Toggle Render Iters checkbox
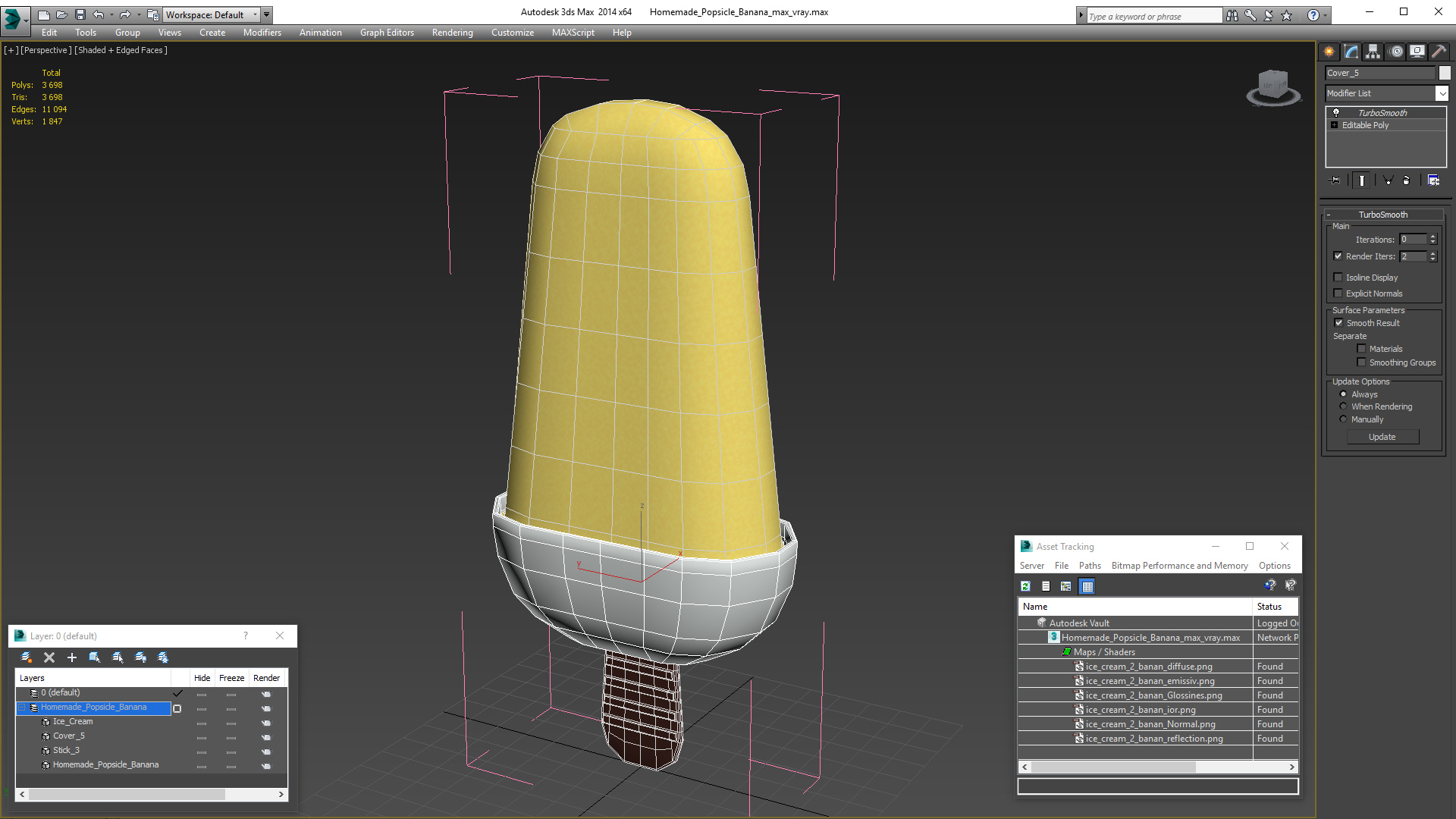 tap(1338, 256)
